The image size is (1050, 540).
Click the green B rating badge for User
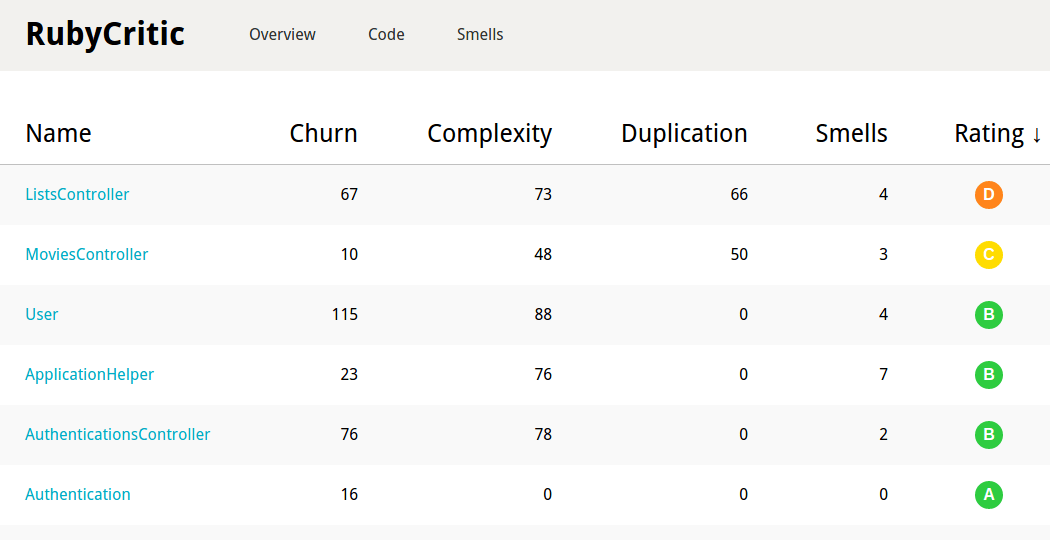tap(988, 315)
